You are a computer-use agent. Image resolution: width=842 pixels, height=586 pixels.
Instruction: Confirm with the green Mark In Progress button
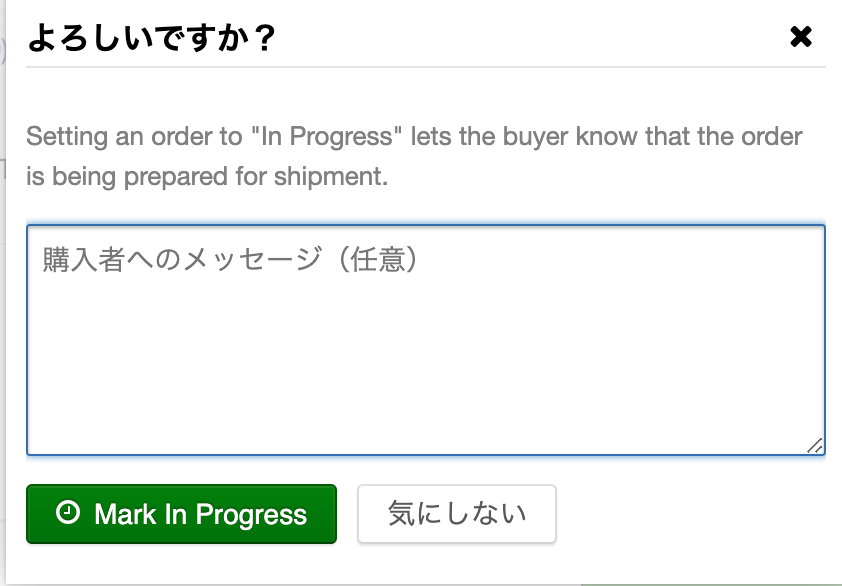click(182, 514)
